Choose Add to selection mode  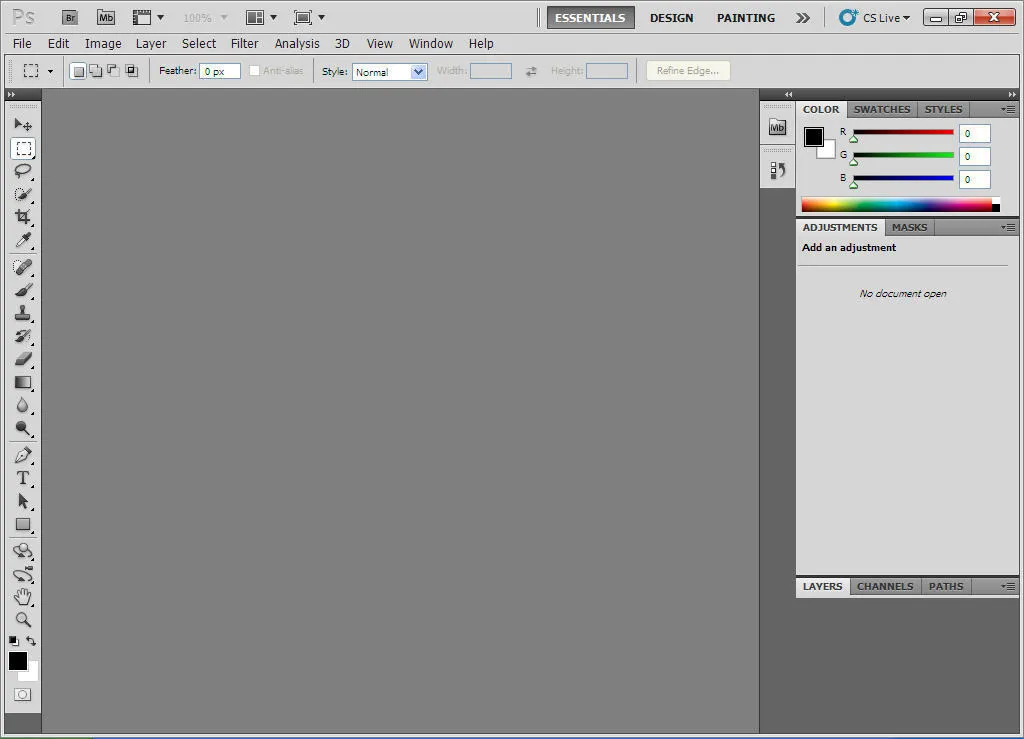tap(95, 71)
